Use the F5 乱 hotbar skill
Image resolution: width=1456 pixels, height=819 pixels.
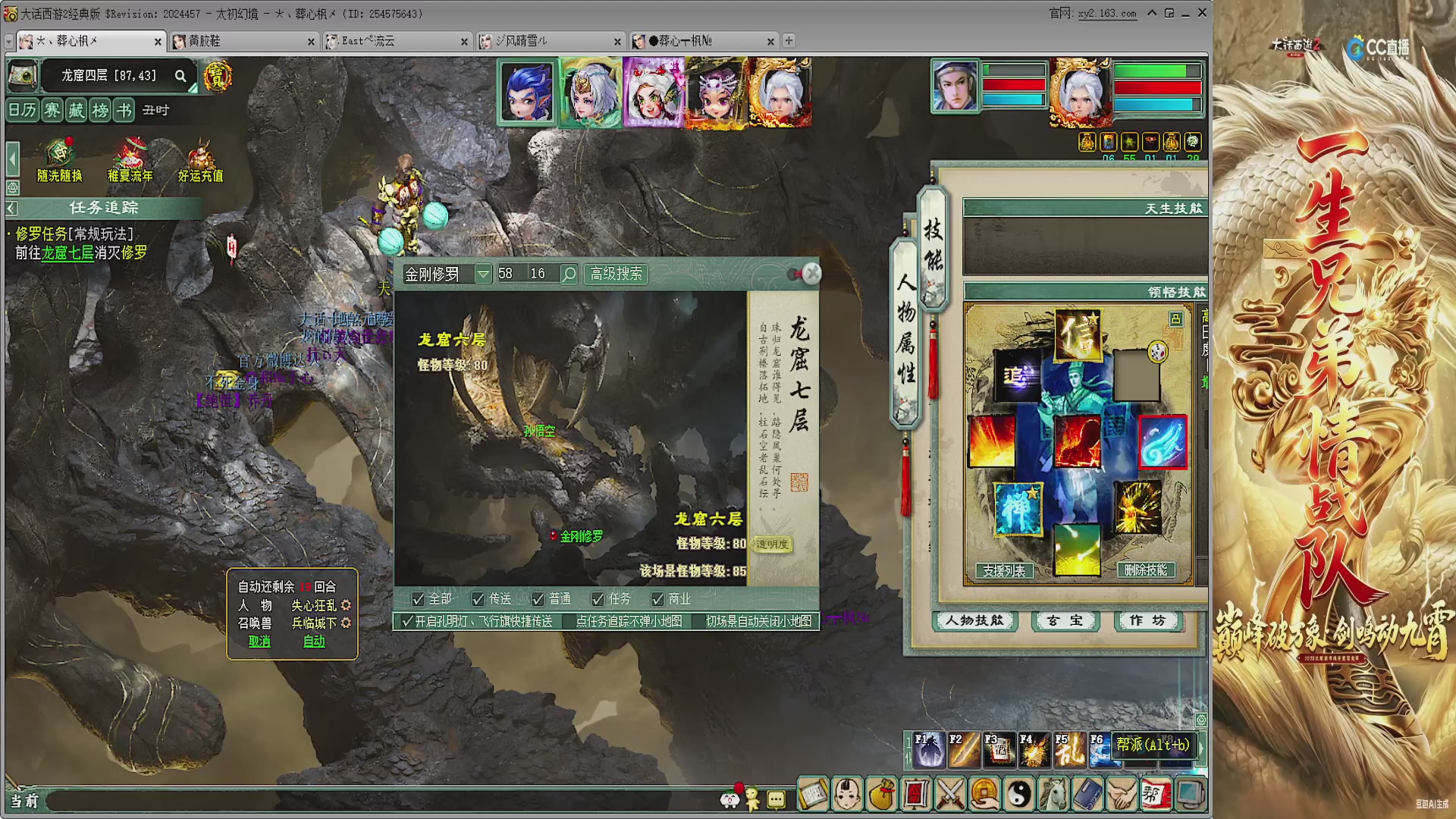click(1069, 750)
